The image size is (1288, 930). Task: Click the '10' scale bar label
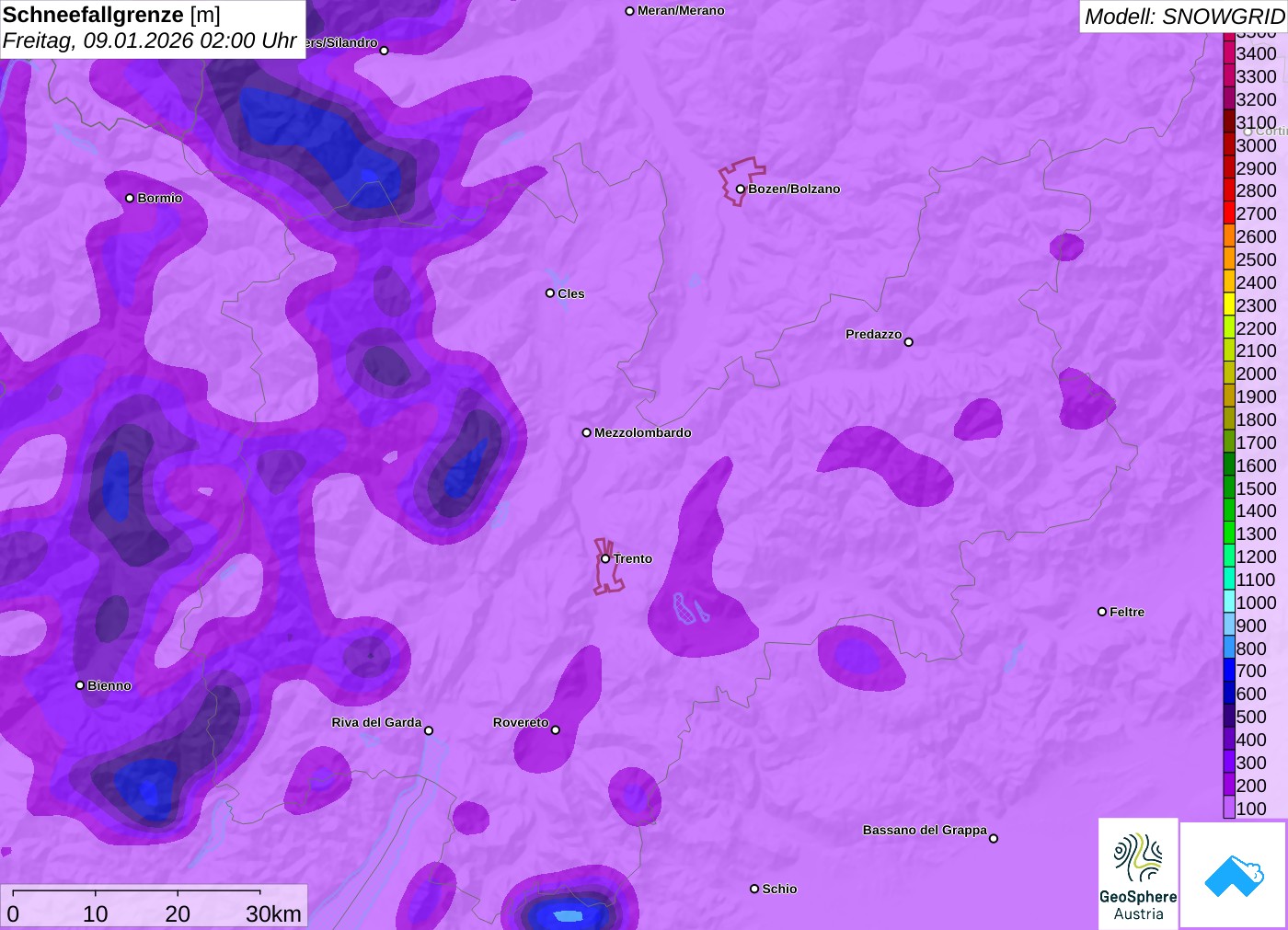[x=96, y=913]
